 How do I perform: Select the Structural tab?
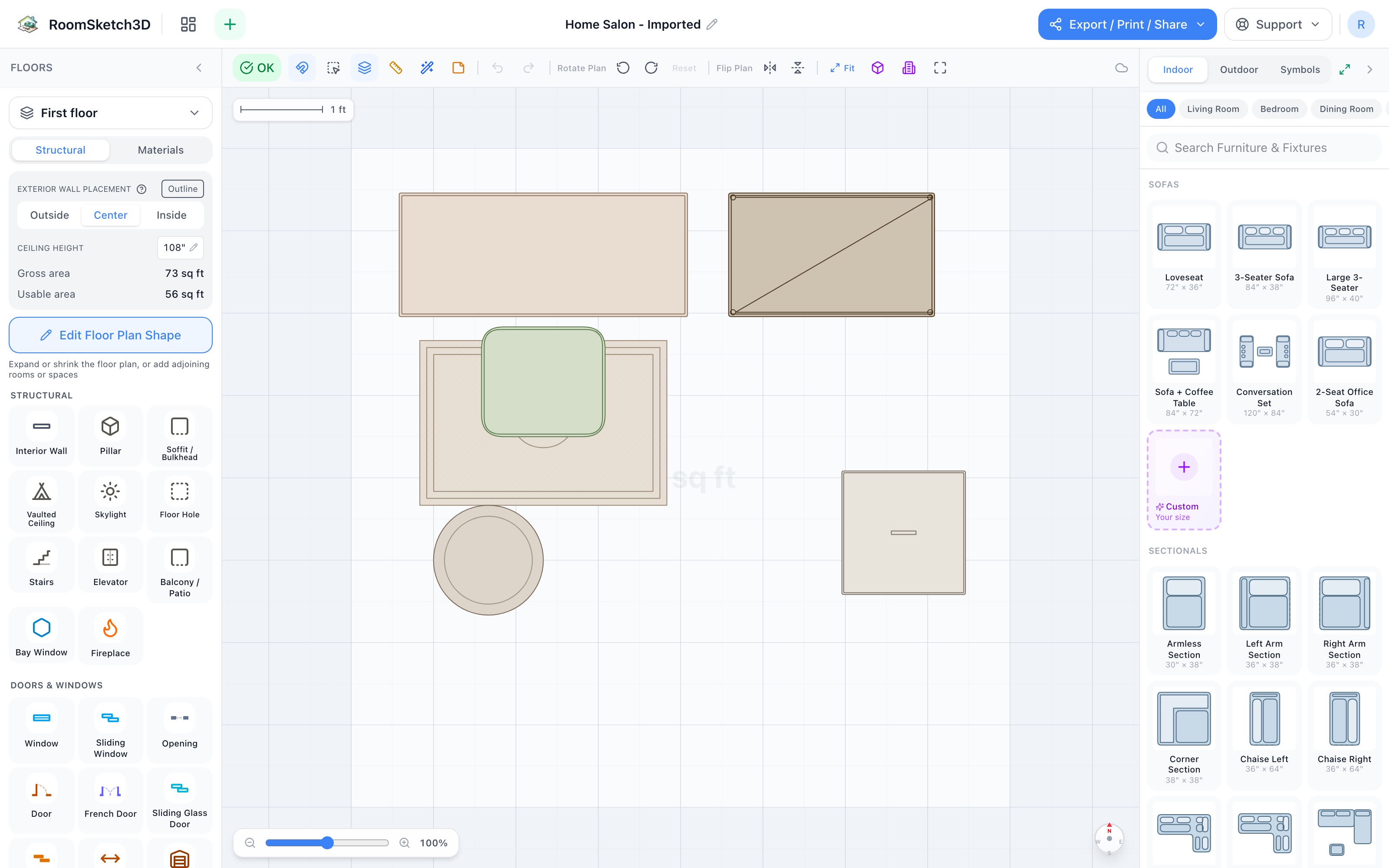click(x=60, y=150)
